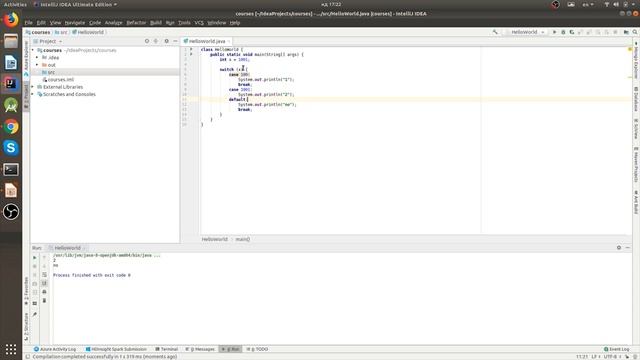
Task: Toggle tool window bars icon in status bar
Action: coord(27,356)
